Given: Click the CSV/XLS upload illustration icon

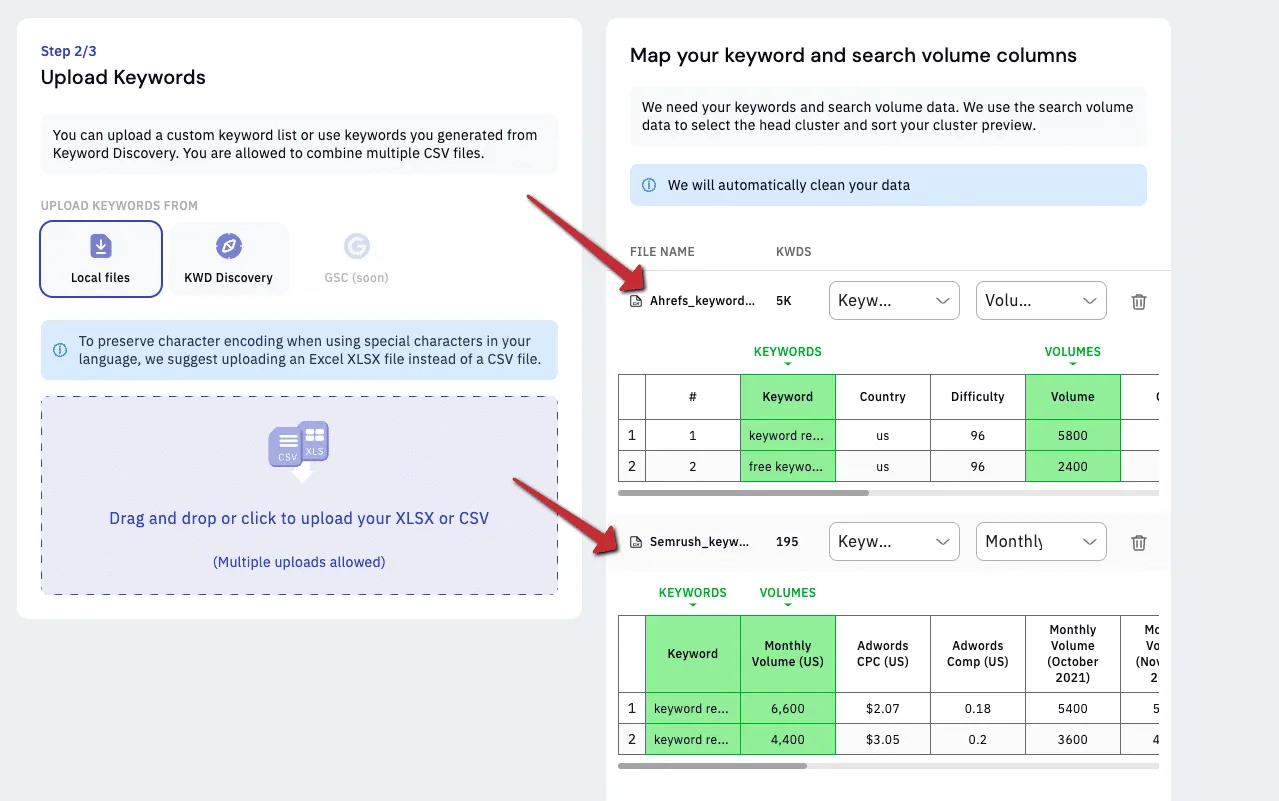Looking at the screenshot, I should [299, 448].
